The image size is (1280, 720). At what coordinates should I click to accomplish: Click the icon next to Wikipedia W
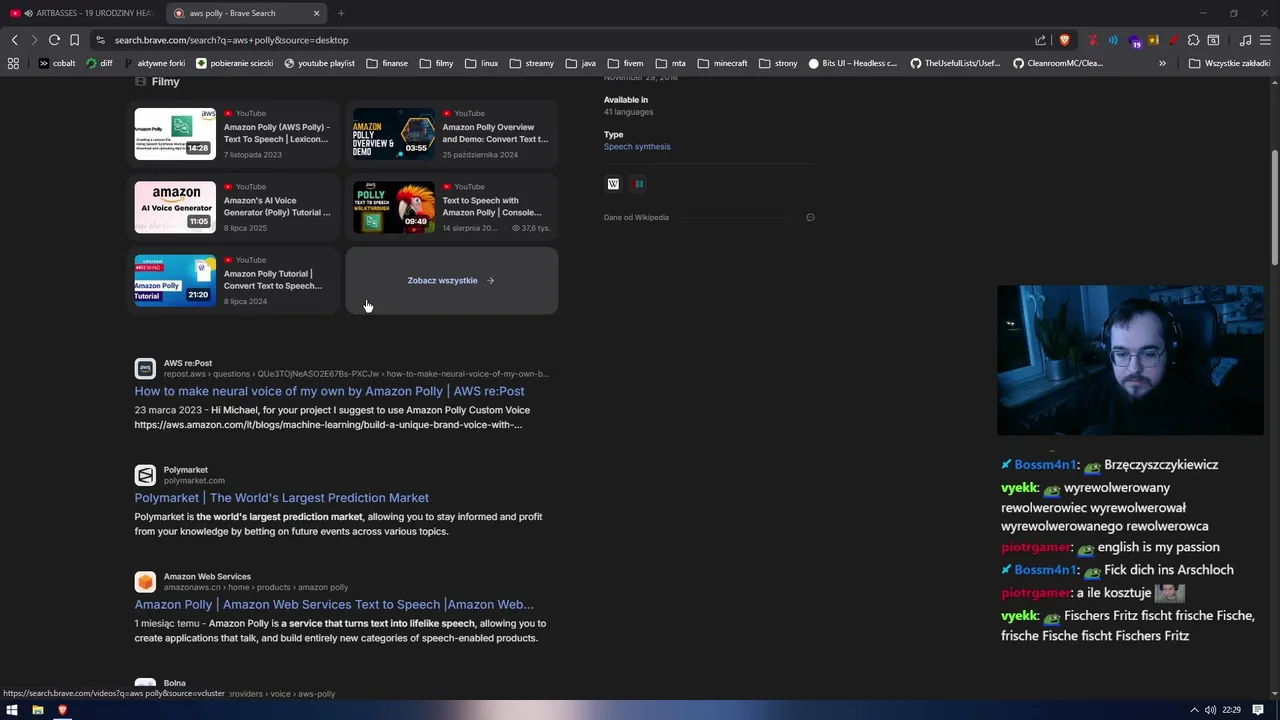[639, 184]
